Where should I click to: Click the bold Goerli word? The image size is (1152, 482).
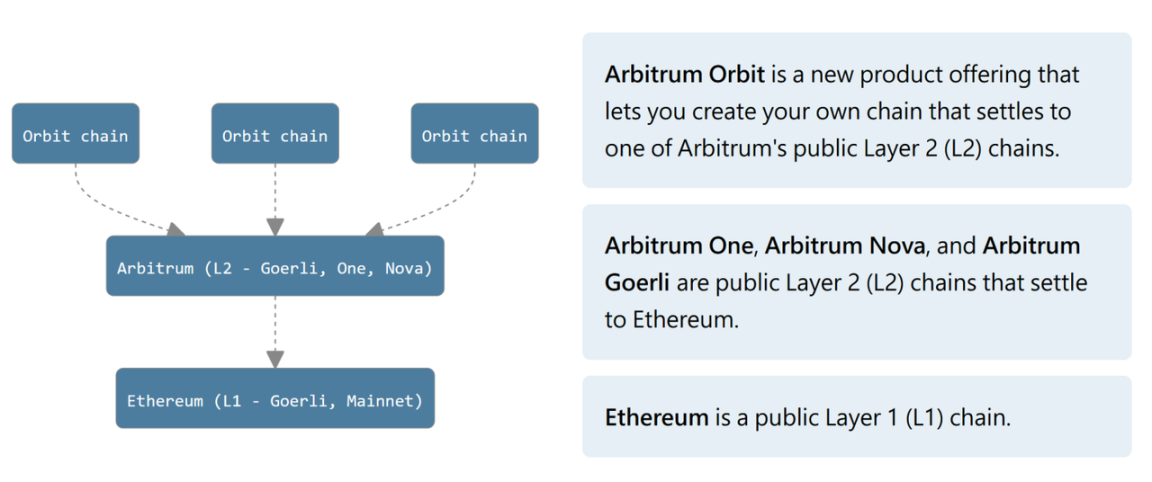[635, 284]
